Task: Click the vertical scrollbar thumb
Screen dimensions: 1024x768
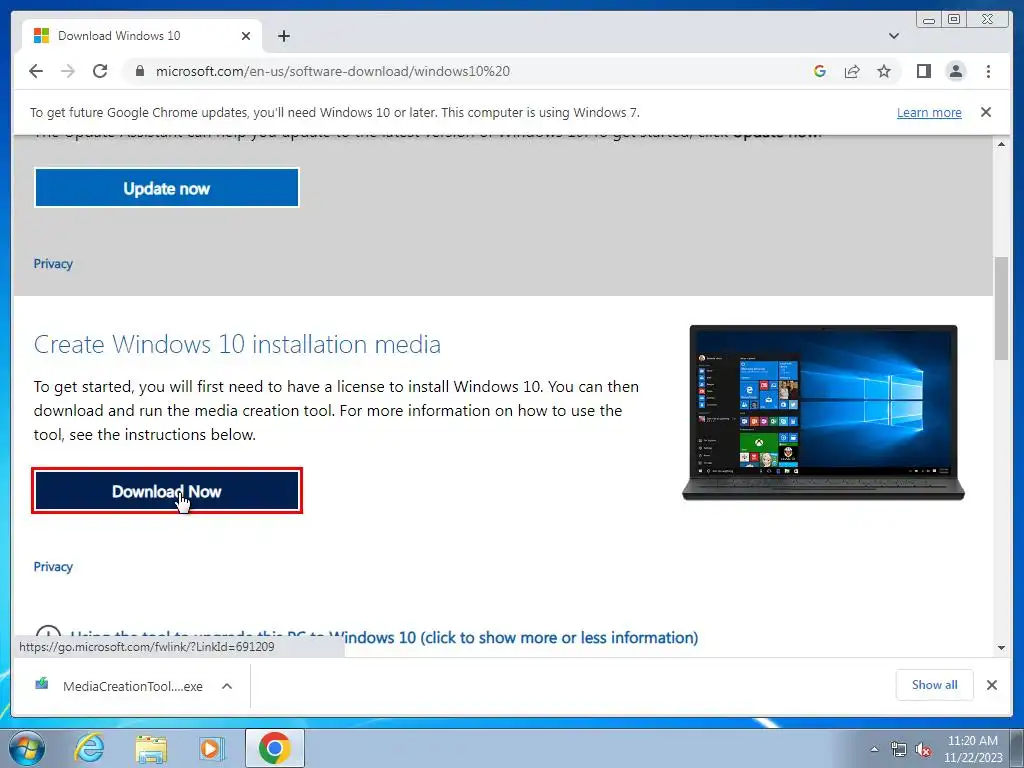Action: pos(1001,307)
